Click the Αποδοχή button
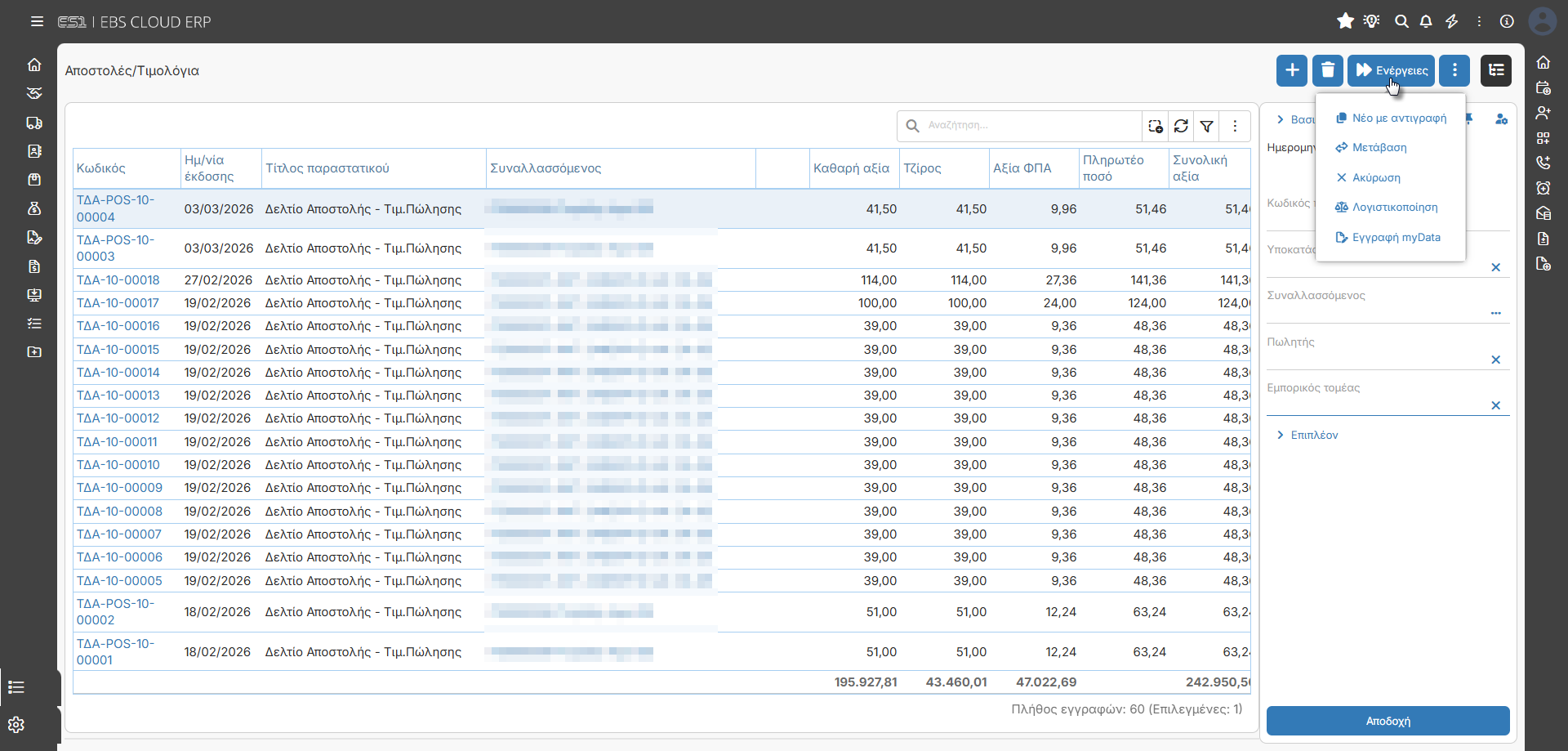Viewport: 1568px width, 751px height. coord(1388,721)
